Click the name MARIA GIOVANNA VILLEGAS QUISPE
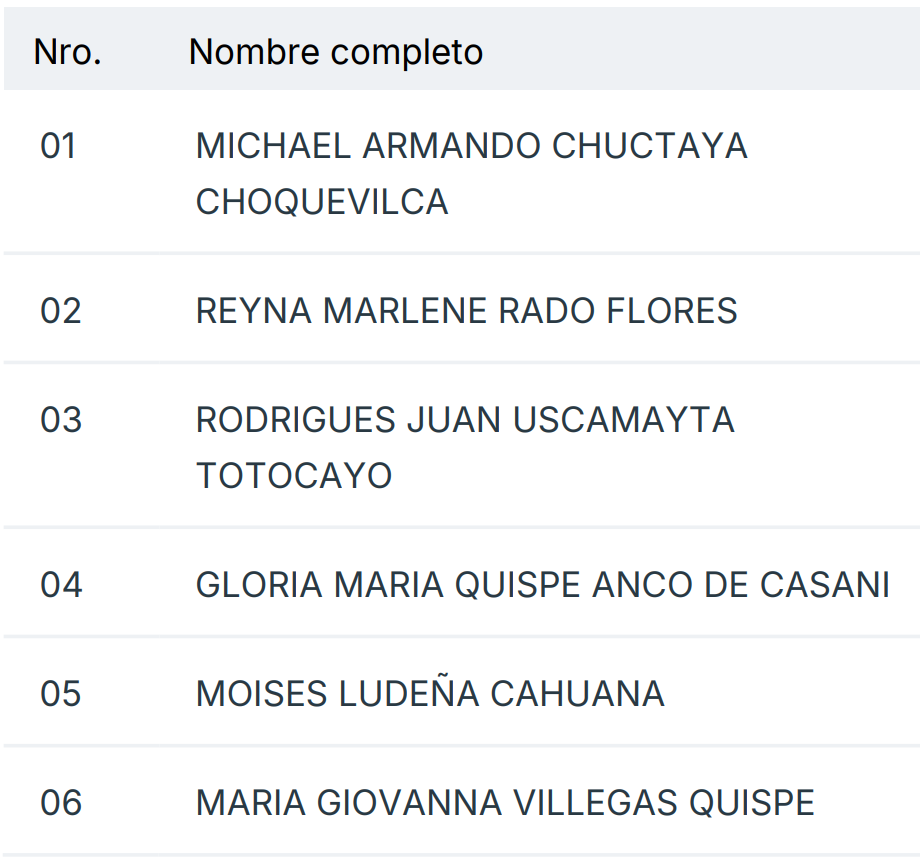The image size is (920, 864). click(505, 803)
